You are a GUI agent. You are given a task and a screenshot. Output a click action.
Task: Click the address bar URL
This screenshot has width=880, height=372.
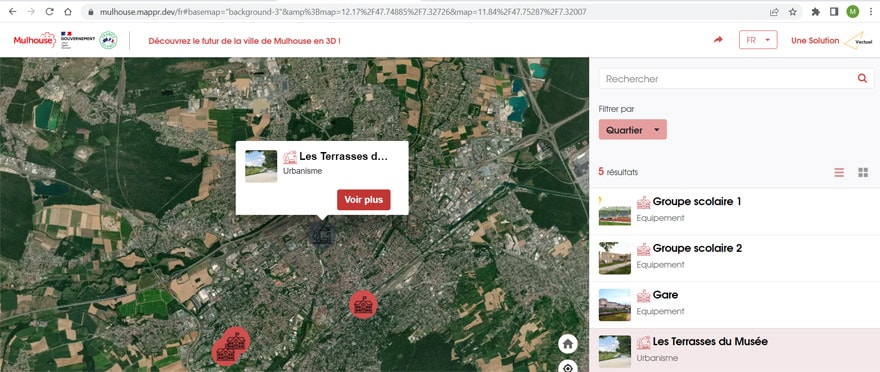click(x=343, y=12)
